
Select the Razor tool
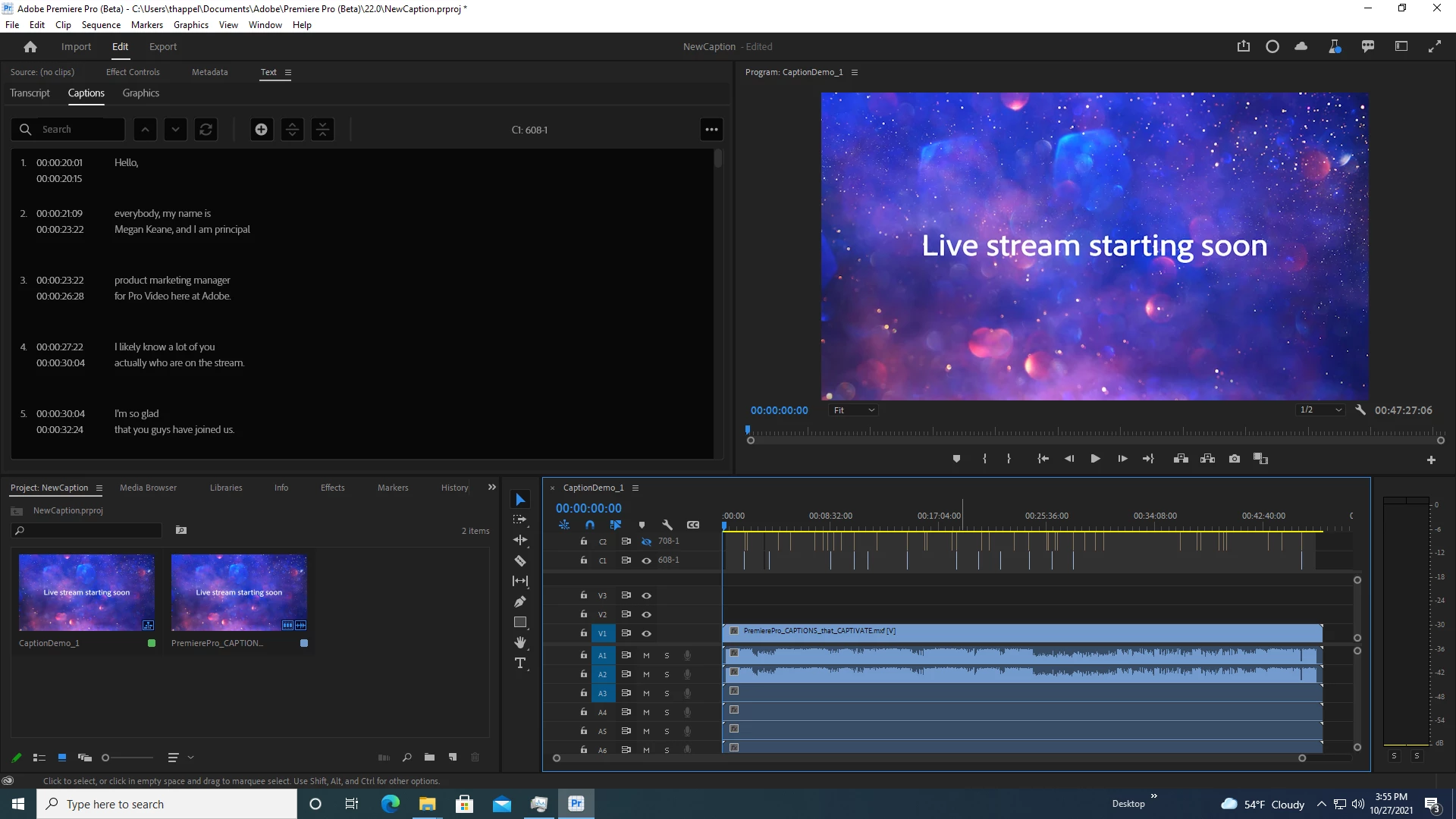coord(520,561)
